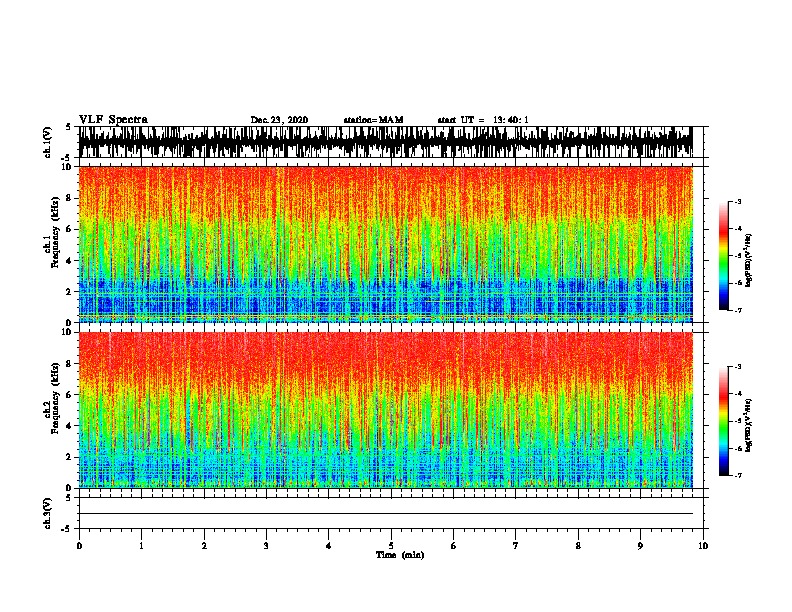Viewport: 792px width, 612px height.
Task: Click the ch.2 frequency axis "2" tick label
Action: [70, 457]
